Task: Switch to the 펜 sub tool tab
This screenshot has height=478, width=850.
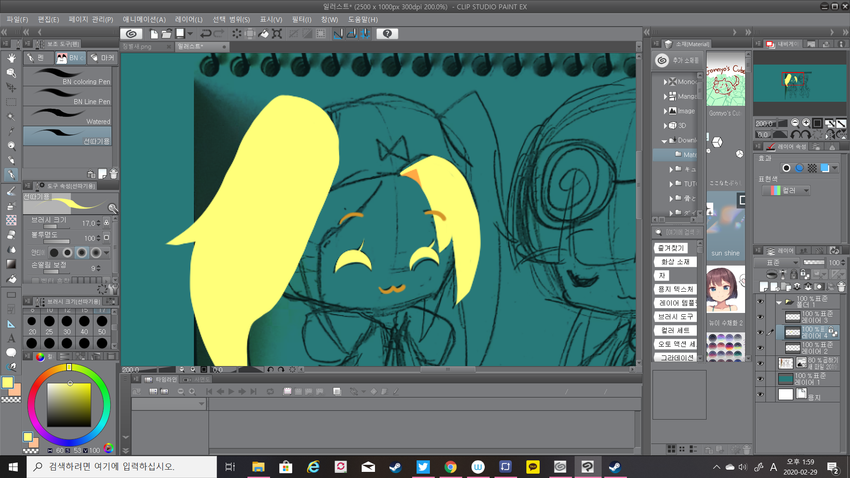Action: pos(38,57)
